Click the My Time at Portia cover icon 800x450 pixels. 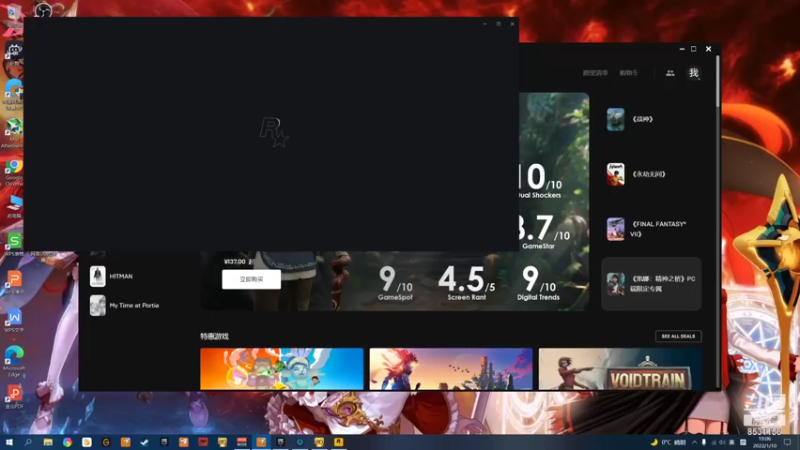pos(97,306)
